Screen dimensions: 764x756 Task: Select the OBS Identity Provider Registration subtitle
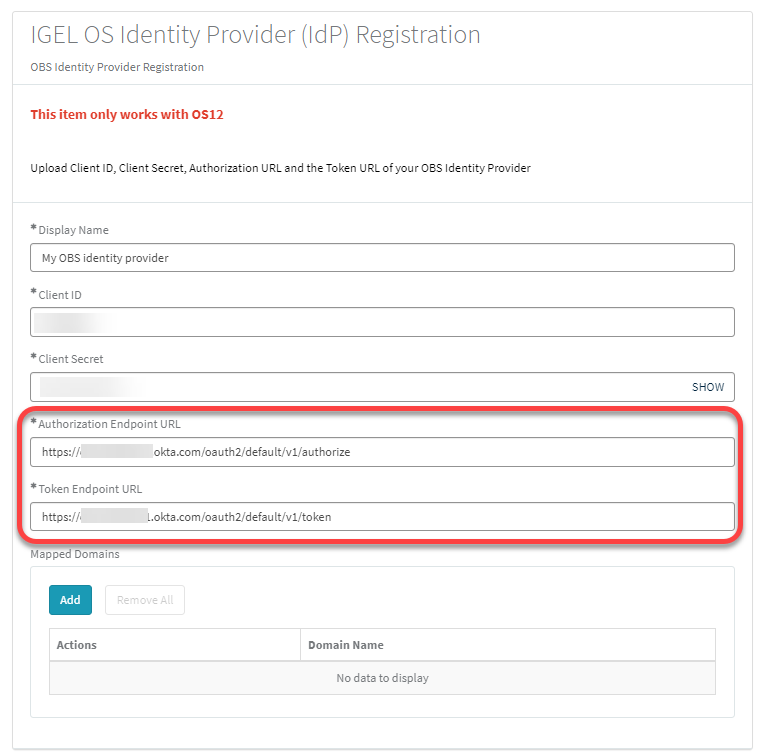(x=117, y=68)
